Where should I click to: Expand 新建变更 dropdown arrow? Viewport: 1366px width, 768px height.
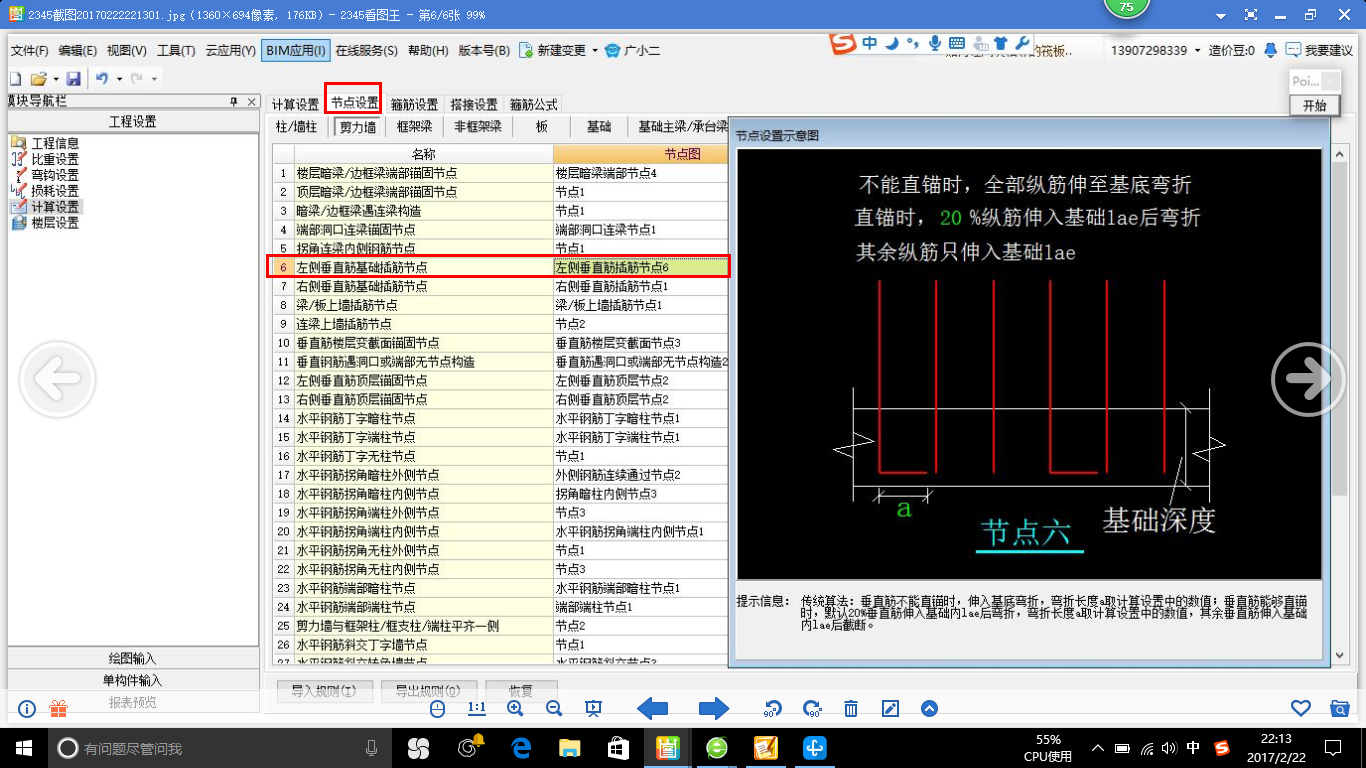tap(595, 51)
